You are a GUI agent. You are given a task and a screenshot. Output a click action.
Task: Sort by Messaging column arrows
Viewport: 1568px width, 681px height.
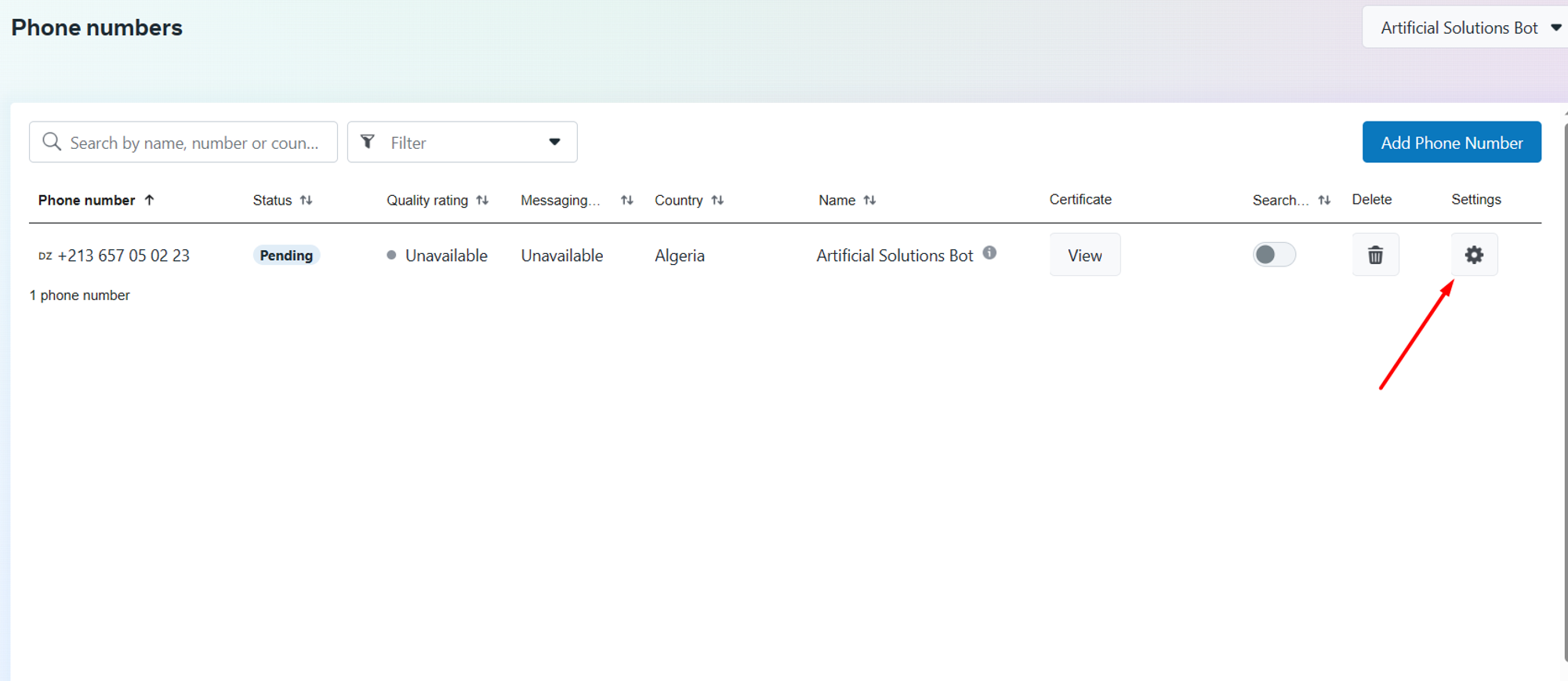pyautogui.click(x=626, y=200)
